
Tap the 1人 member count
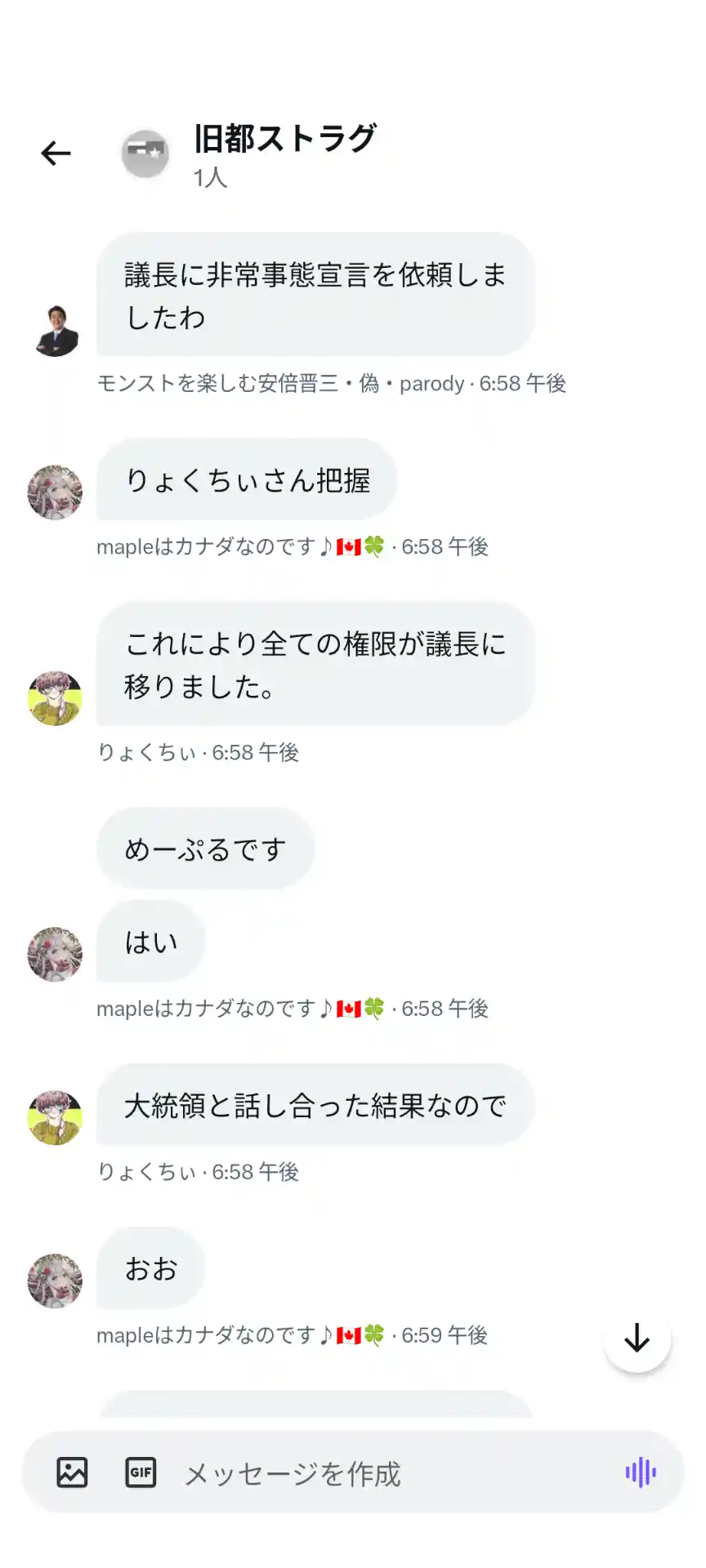pyautogui.click(x=210, y=177)
